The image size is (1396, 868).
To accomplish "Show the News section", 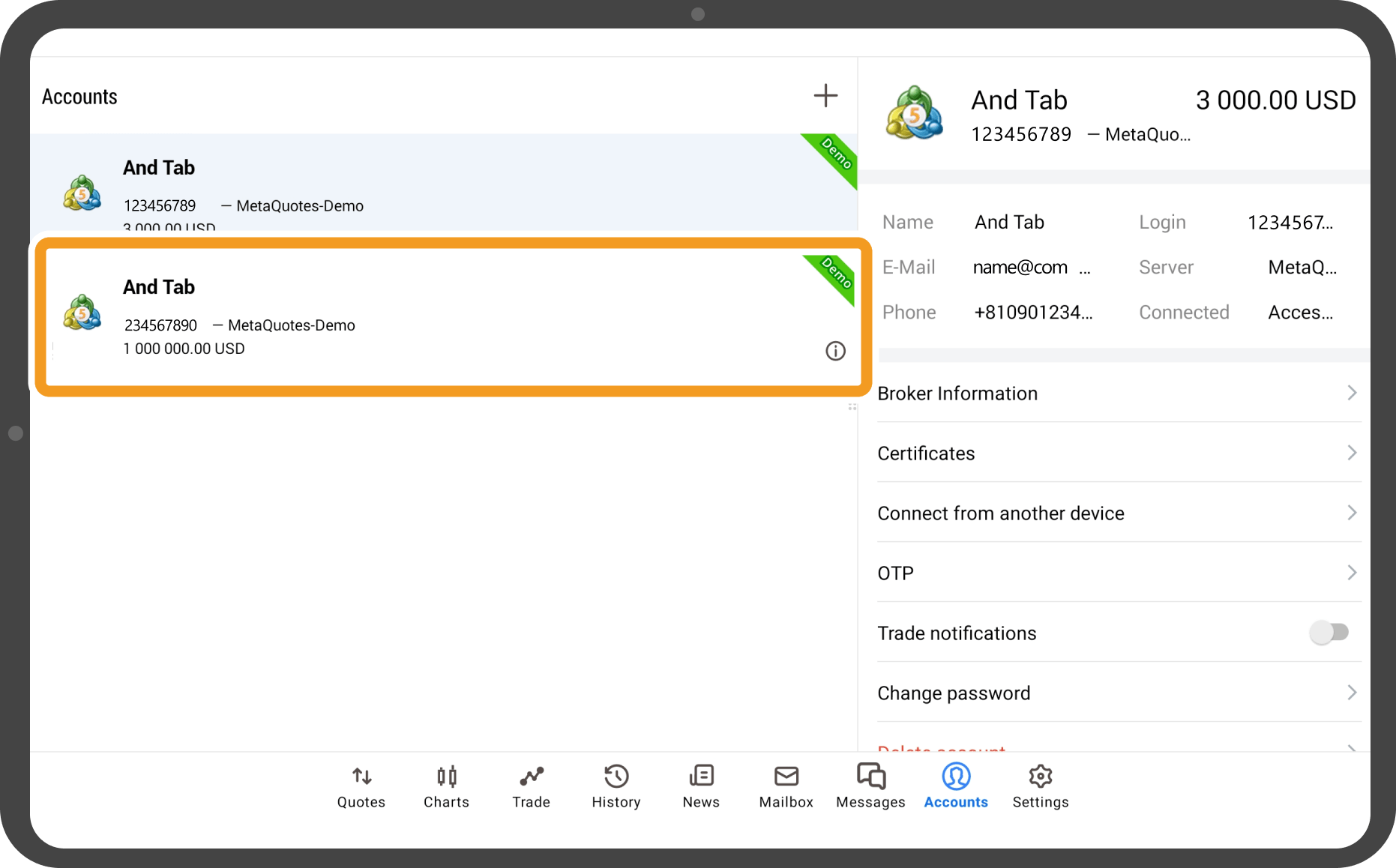I will click(x=701, y=786).
